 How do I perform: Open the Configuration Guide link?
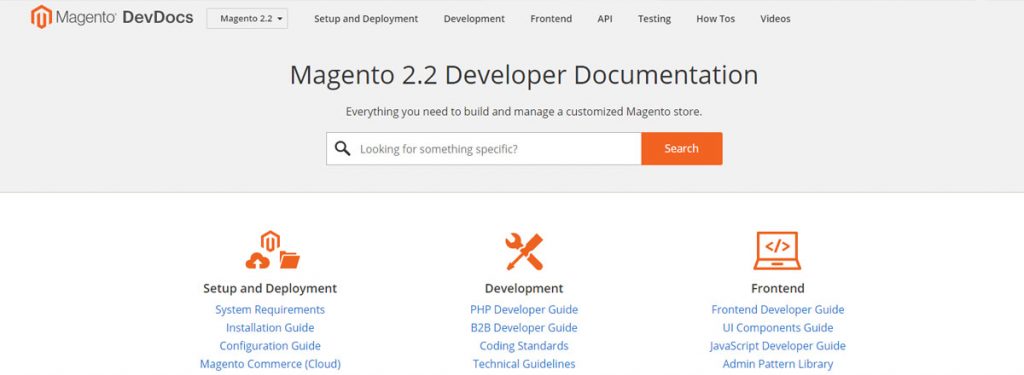pyautogui.click(x=270, y=346)
